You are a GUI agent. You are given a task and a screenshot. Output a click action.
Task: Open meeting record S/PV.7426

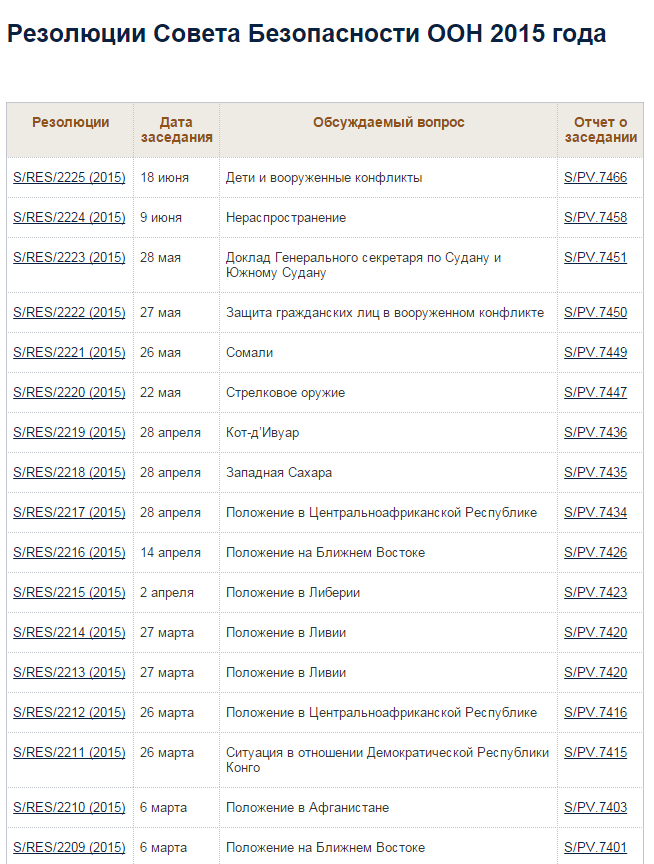[596, 552]
